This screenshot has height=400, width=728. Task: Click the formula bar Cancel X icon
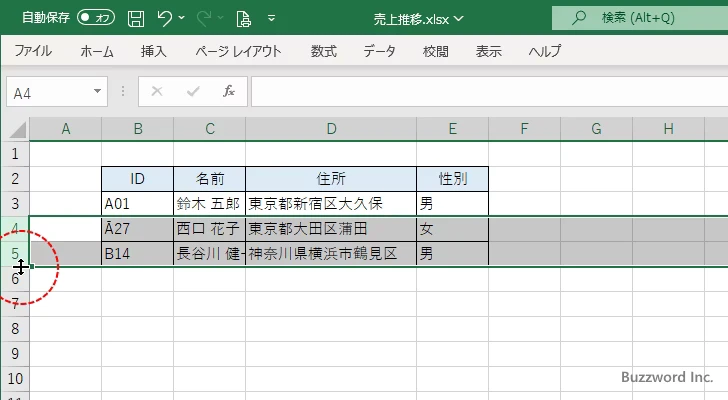(x=157, y=91)
